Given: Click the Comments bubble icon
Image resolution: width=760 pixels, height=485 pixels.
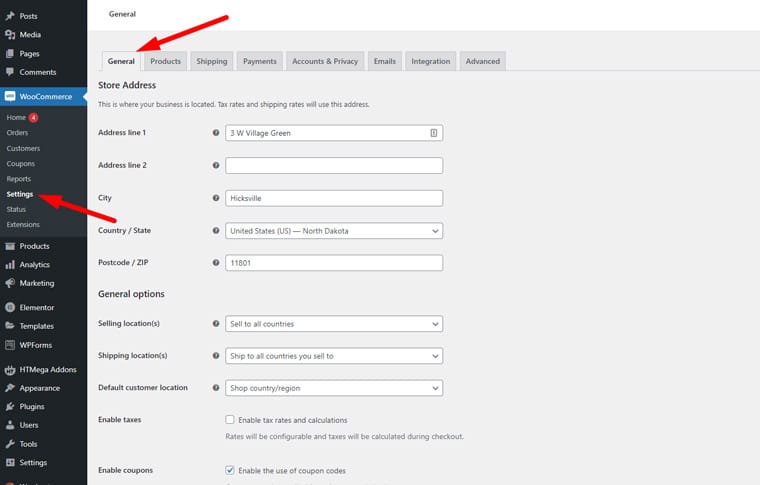Looking at the screenshot, I should click(10, 72).
